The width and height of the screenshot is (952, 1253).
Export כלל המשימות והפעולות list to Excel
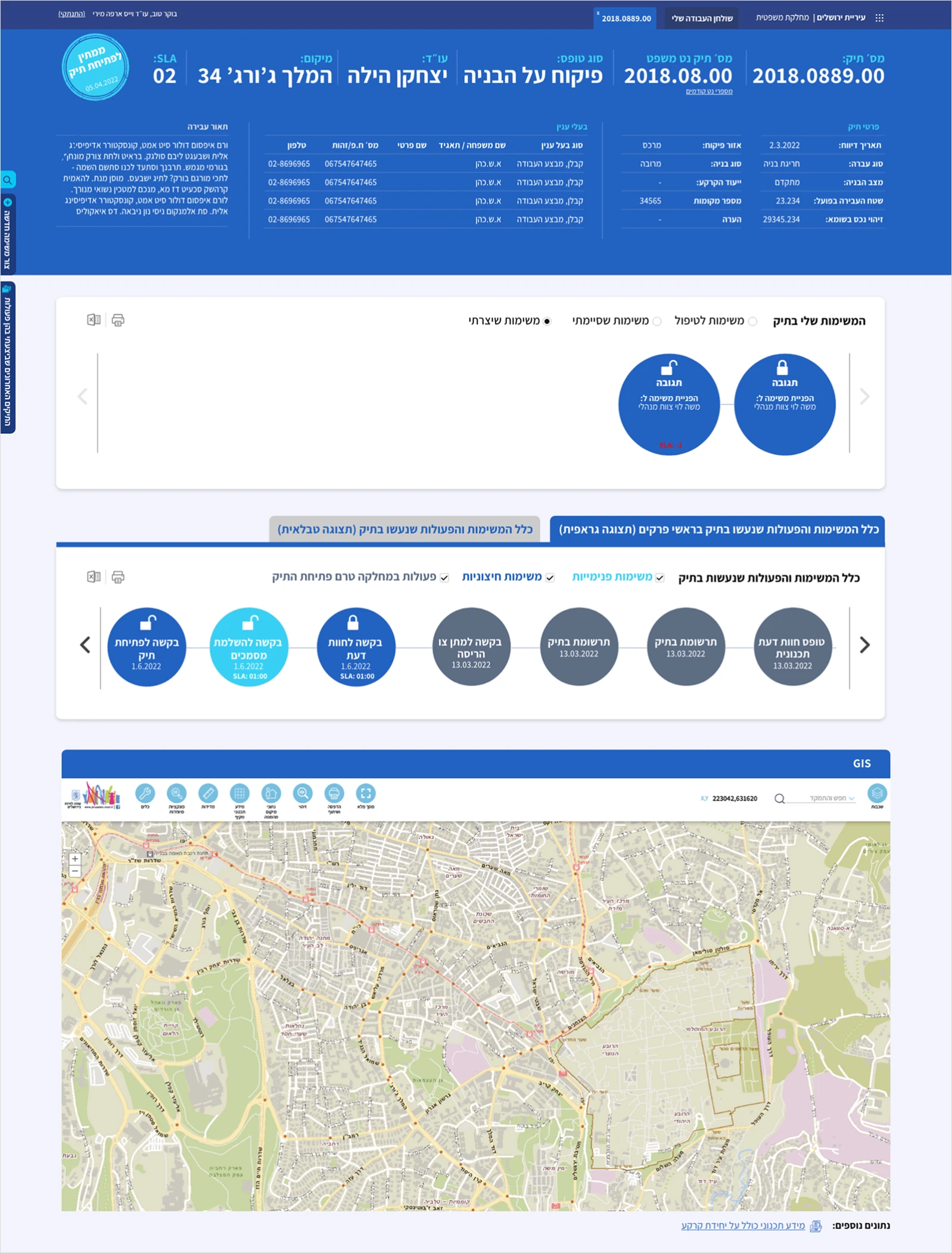point(94,577)
